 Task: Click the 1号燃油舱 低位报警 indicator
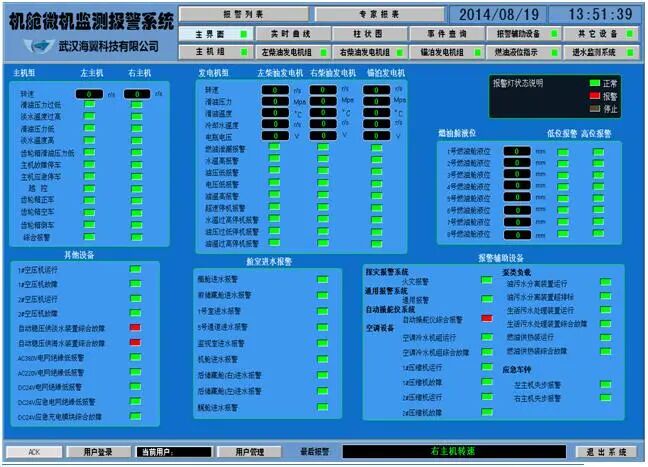(x=563, y=152)
